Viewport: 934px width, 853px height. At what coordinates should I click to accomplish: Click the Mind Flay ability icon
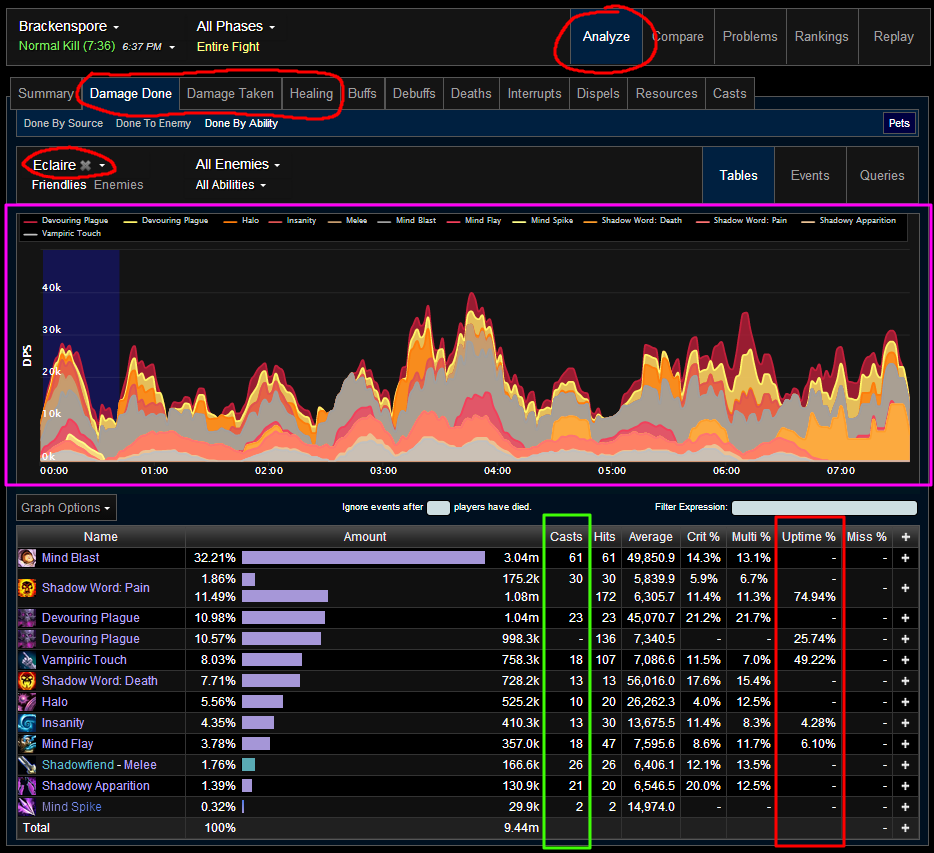pos(28,744)
